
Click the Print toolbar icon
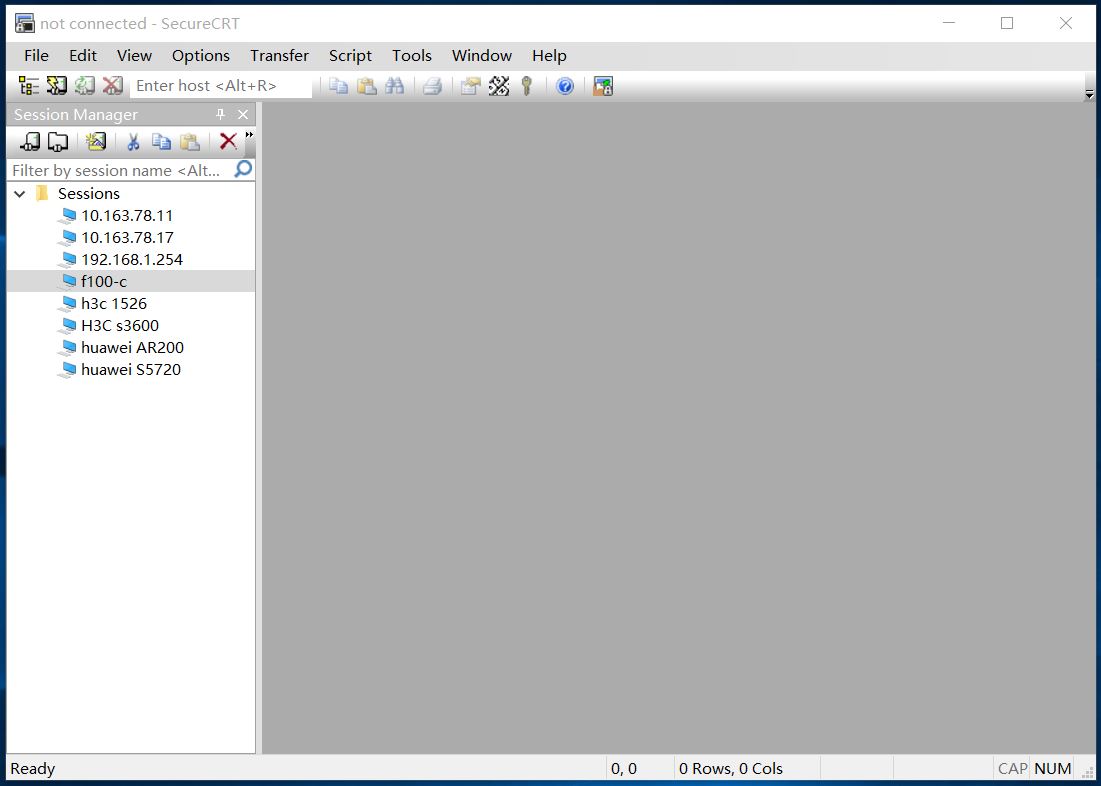(x=433, y=86)
